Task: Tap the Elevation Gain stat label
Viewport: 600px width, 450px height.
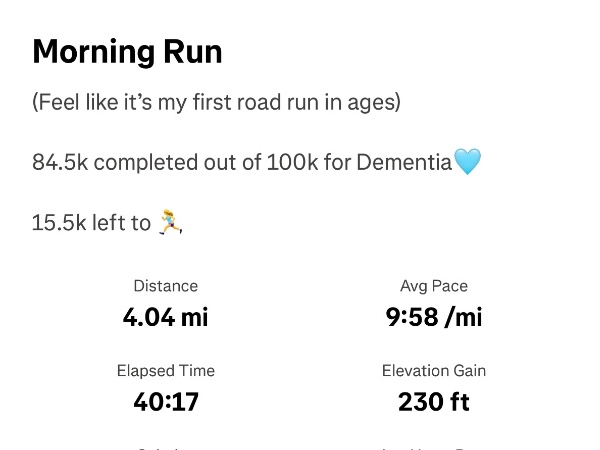Action: coord(434,370)
